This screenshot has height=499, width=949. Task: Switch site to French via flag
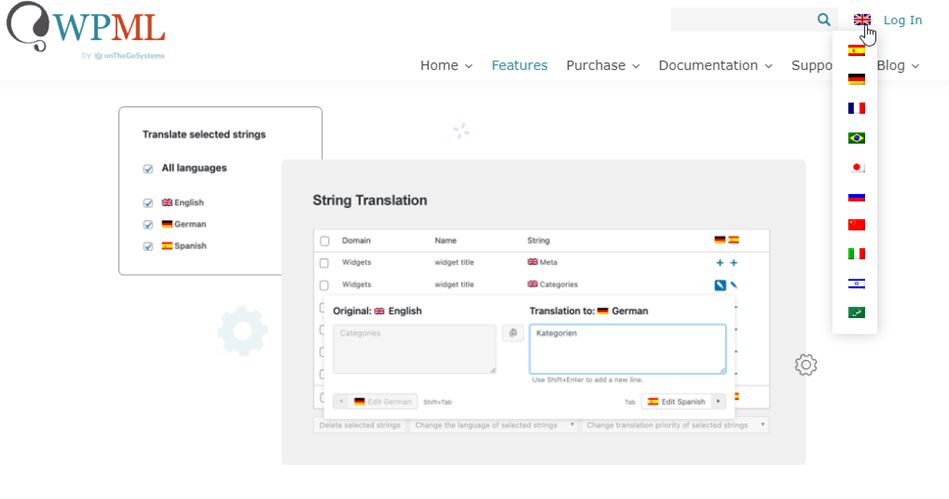point(856,108)
